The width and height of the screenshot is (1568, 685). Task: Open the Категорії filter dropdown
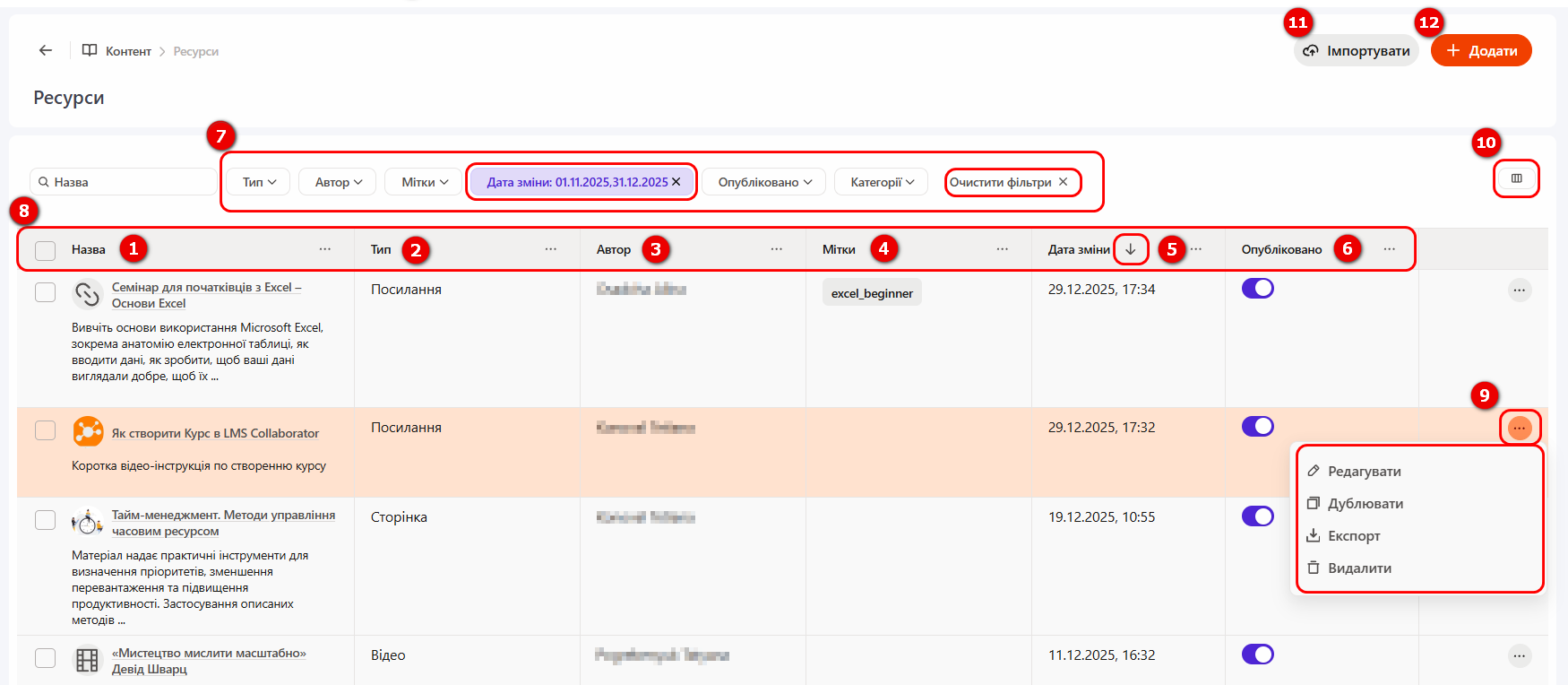[x=882, y=182]
